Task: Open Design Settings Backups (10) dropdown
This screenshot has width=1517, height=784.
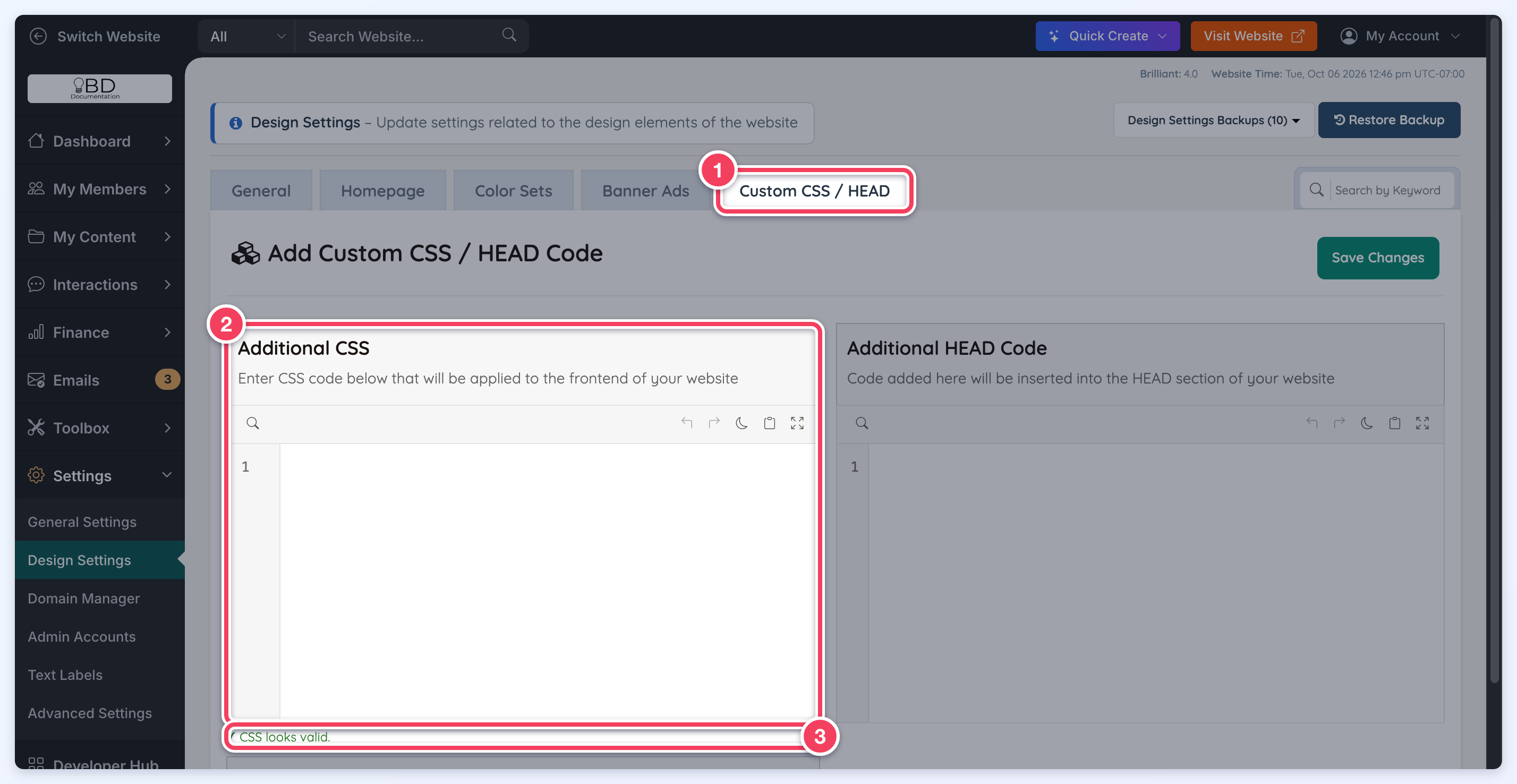Action: tap(1213, 120)
